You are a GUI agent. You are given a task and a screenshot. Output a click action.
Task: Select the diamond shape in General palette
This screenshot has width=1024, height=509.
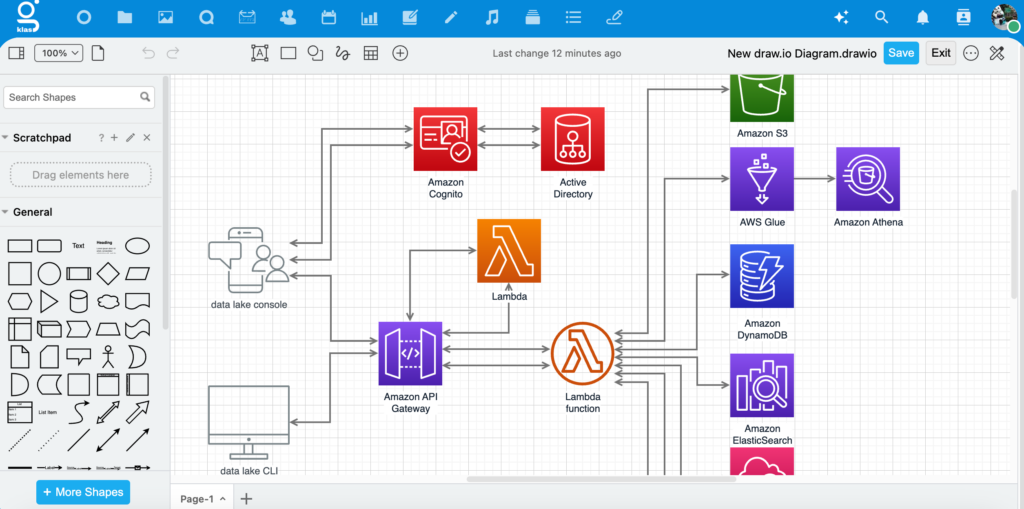(108, 273)
